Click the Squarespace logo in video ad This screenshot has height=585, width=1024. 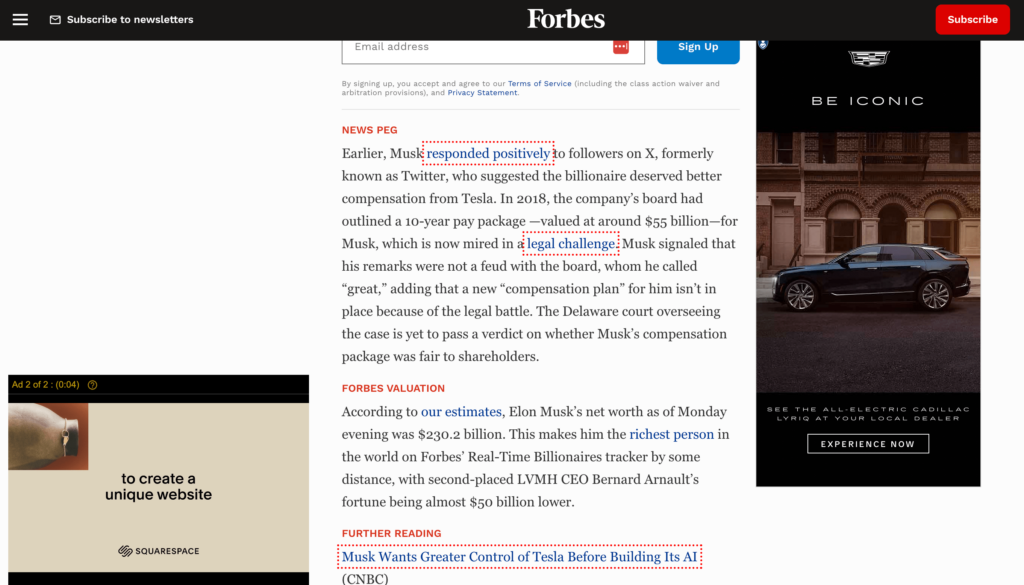coord(158,550)
